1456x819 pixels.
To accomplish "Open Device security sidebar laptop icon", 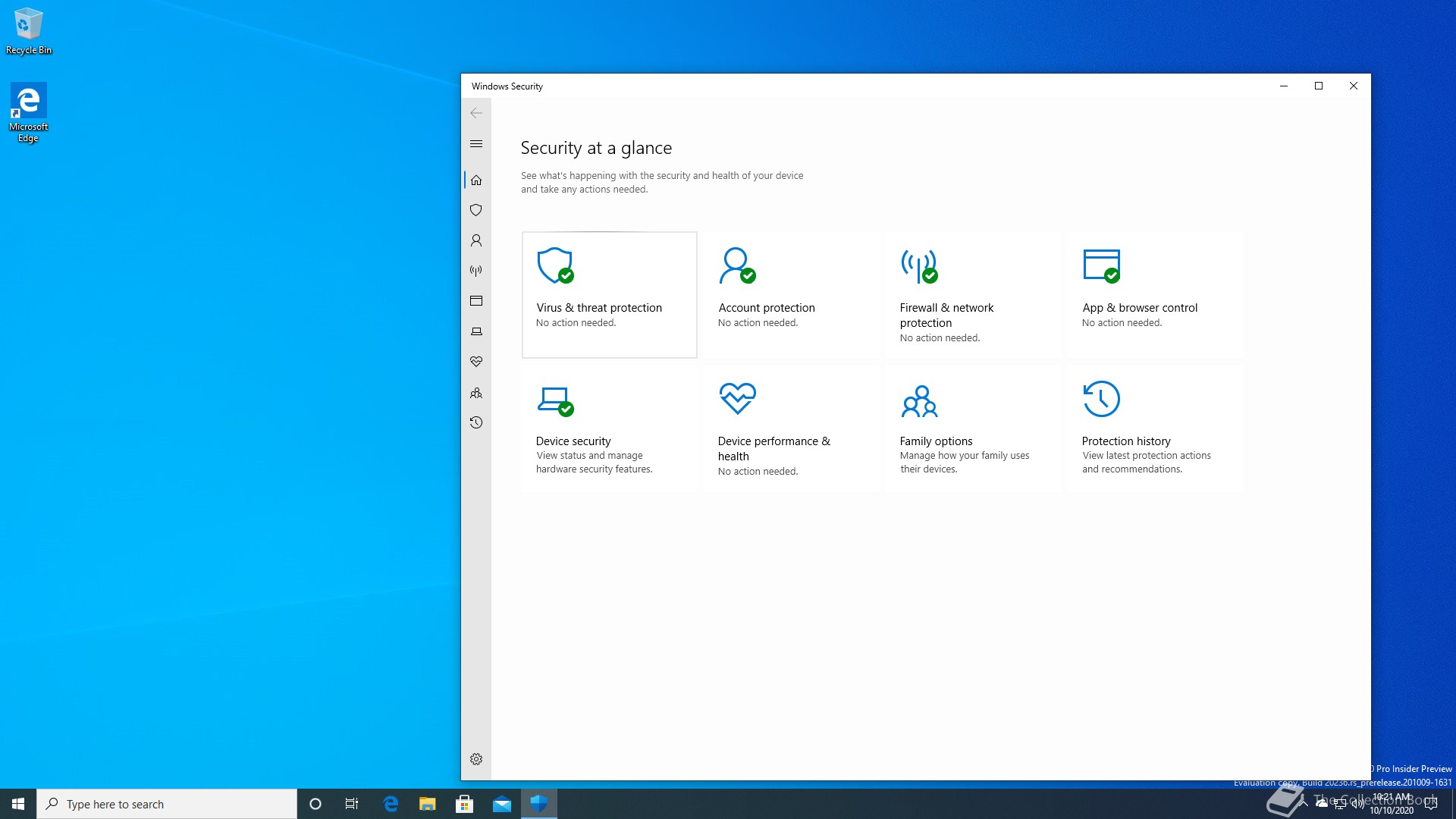I will click(x=476, y=331).
